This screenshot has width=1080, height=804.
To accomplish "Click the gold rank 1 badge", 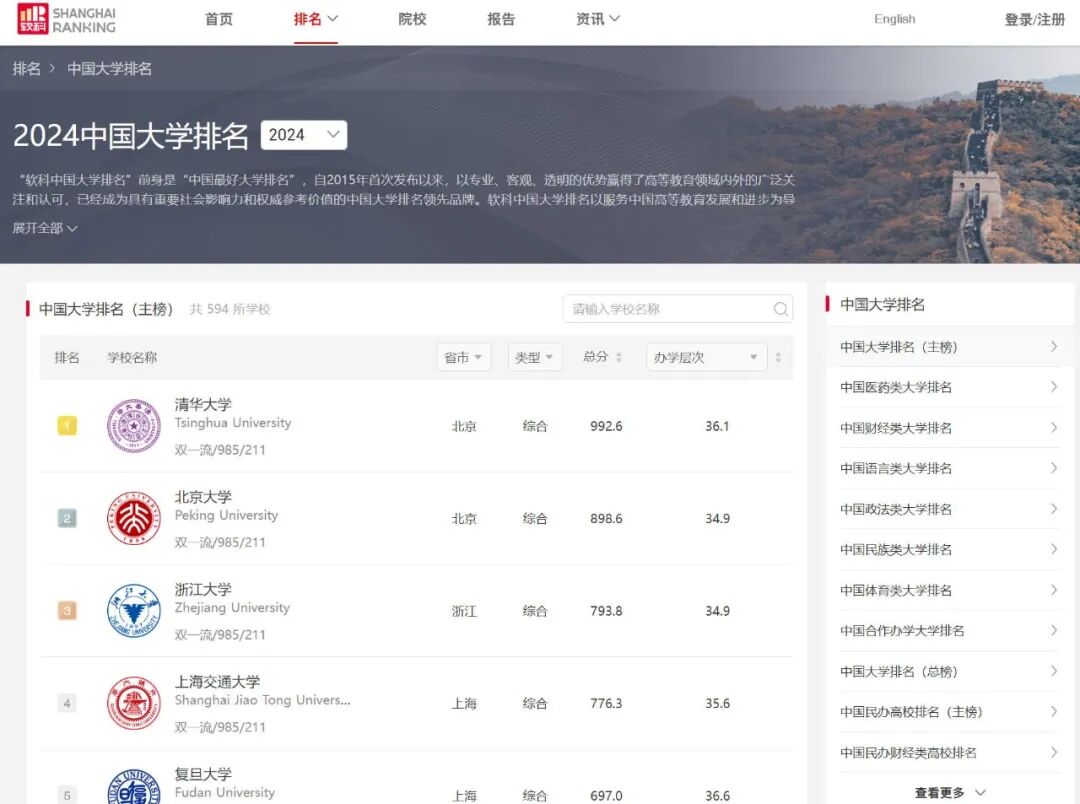I will [67, 426].
